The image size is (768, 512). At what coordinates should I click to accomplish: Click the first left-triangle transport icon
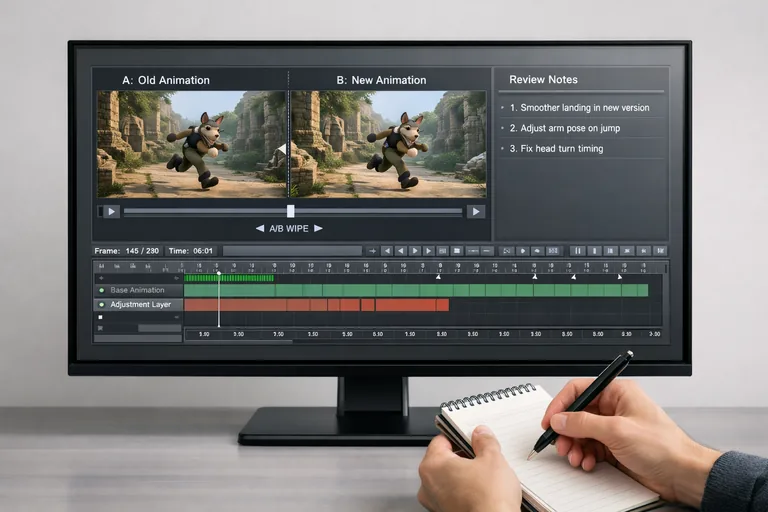pyautogui.click(x=386, y=250)
